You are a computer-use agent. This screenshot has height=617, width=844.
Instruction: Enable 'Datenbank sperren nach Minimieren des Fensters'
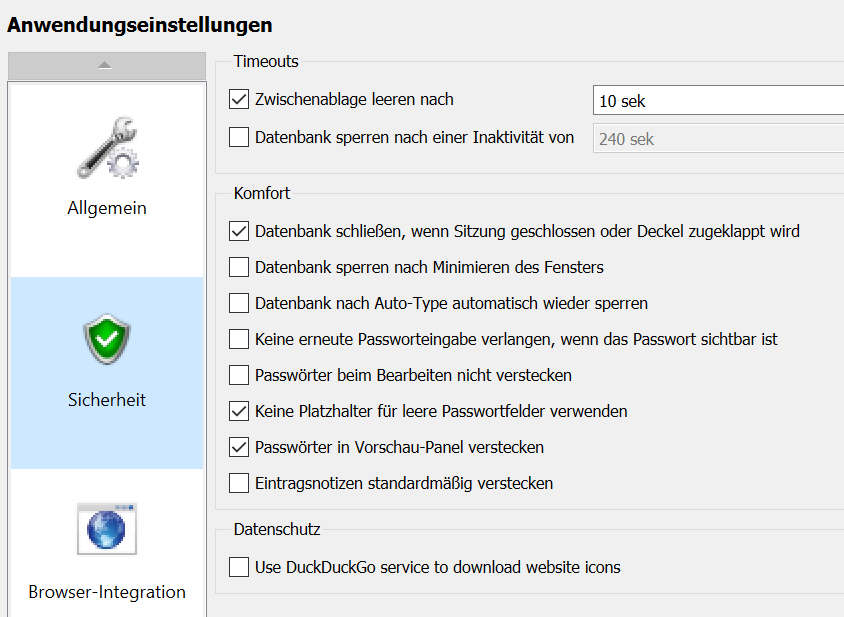coord(239,267)
